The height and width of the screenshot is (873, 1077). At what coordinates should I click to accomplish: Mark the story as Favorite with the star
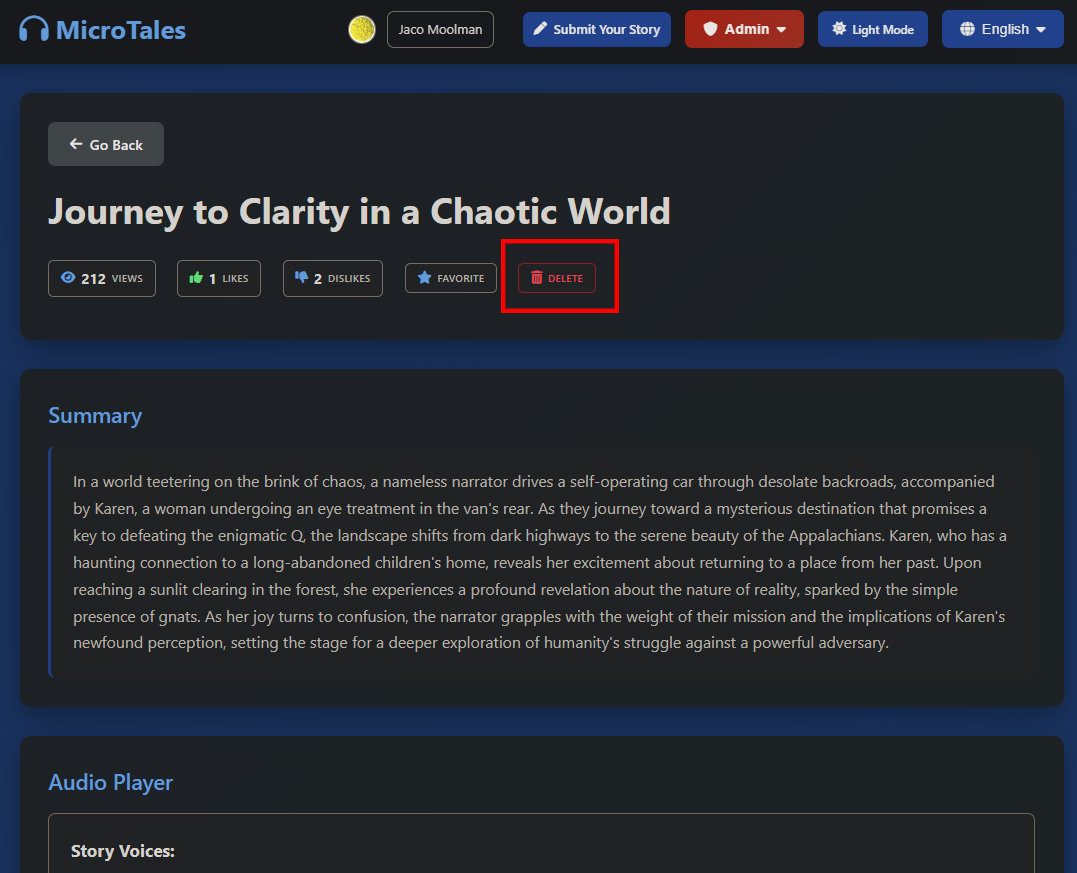pos(424,278)
